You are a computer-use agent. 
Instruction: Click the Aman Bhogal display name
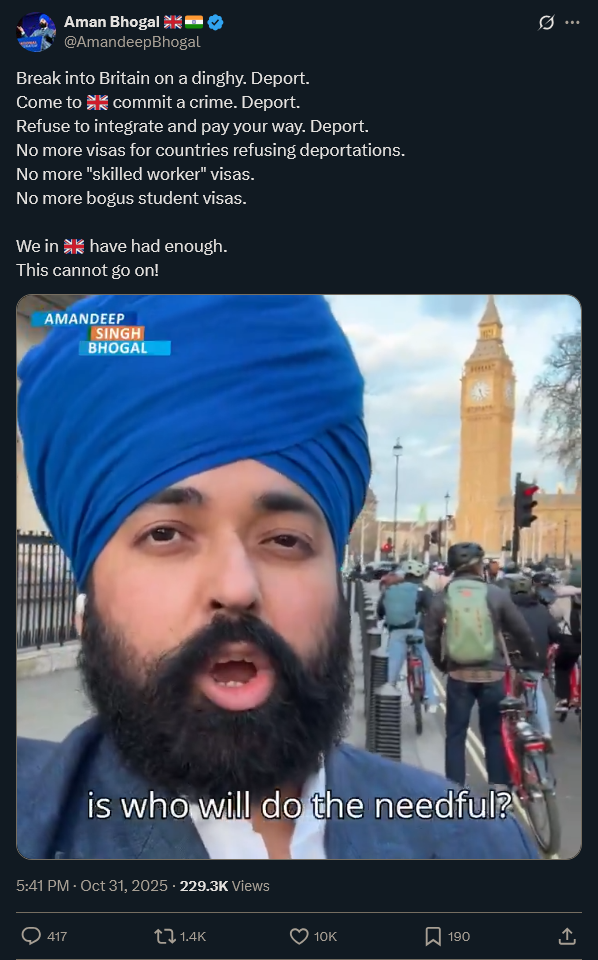pos(111,22)
